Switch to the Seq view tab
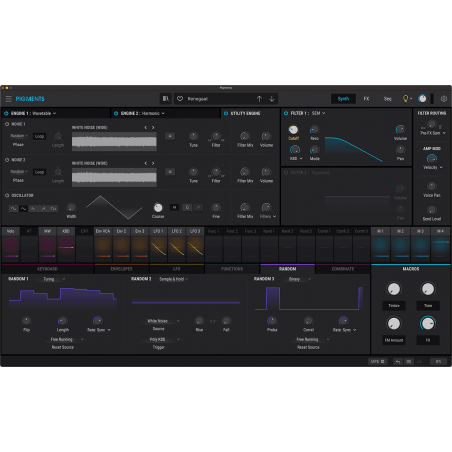Screen dimensions: 452x452 tap(387, 99)
